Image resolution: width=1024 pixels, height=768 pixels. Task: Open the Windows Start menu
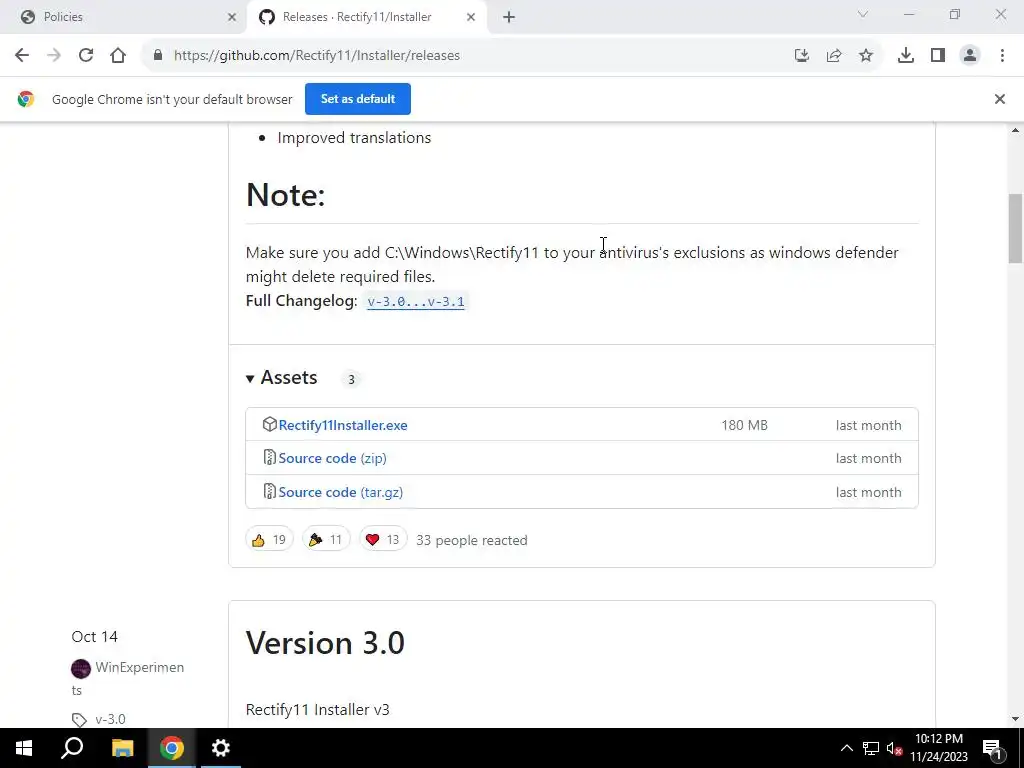coord(24,748)
